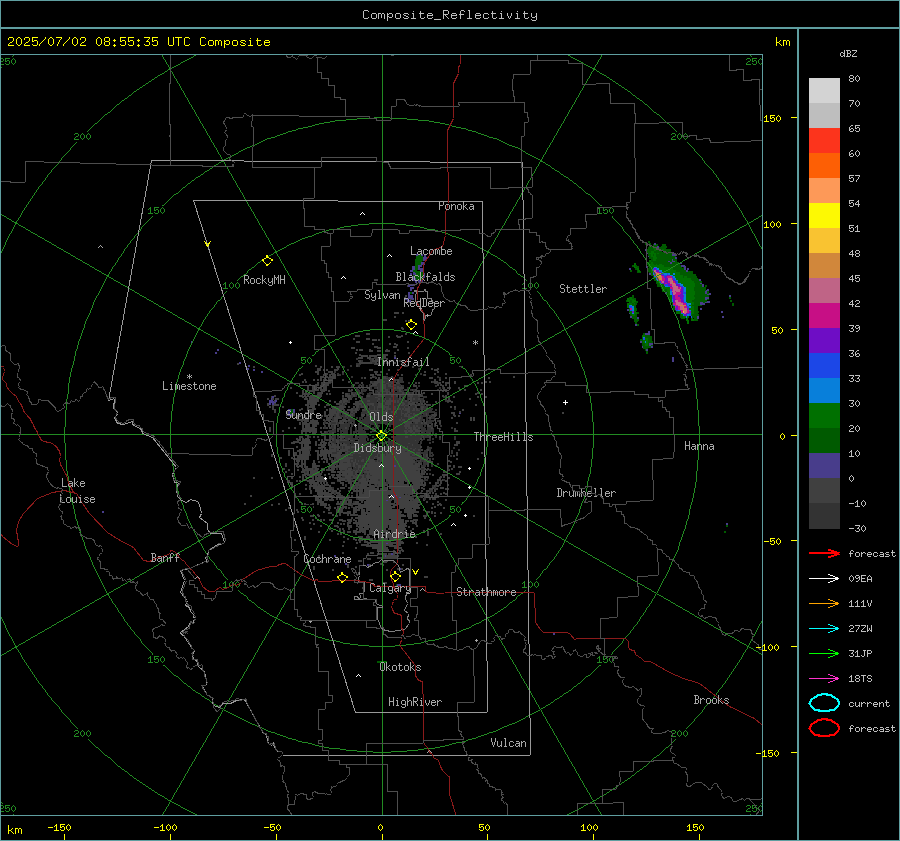The width and height of the screenshot is (900, 841).
Task: Click the slate purple 0-10 dBZ swatch
Action: (x=824, y=465)
